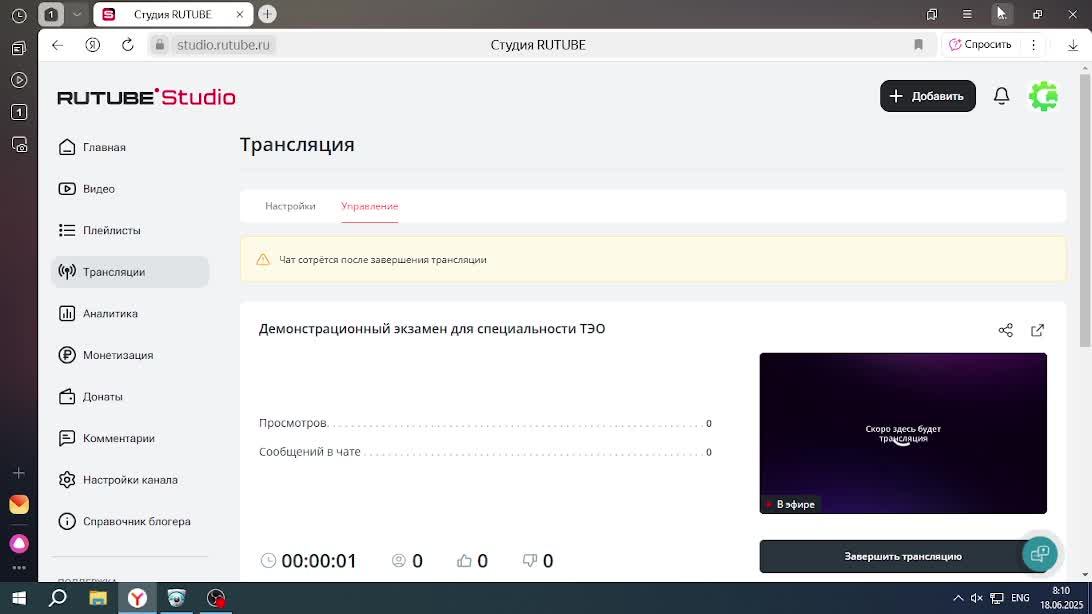Click "Сообщений в чате" row label

(x=310, y=452)
